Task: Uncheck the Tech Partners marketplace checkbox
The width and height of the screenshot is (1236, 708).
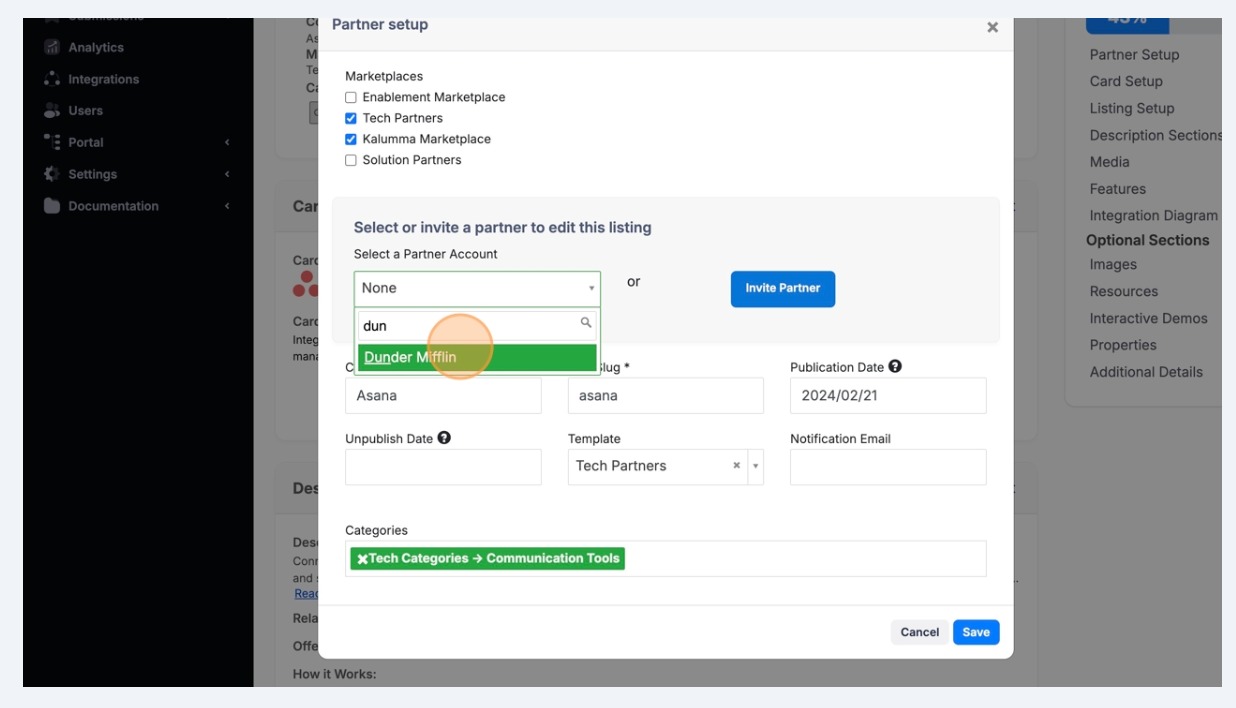Action: 351,118
